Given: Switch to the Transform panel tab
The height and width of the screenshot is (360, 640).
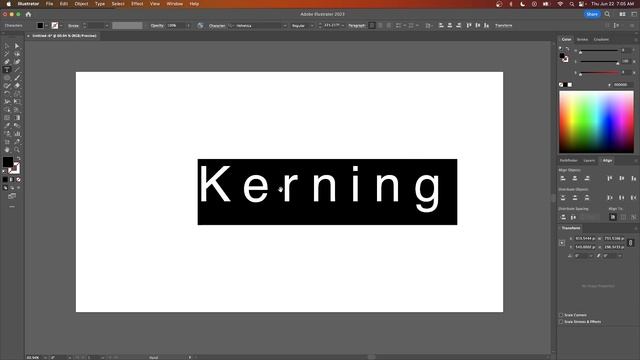Looking at the screenshot, I should pos(571,228).
